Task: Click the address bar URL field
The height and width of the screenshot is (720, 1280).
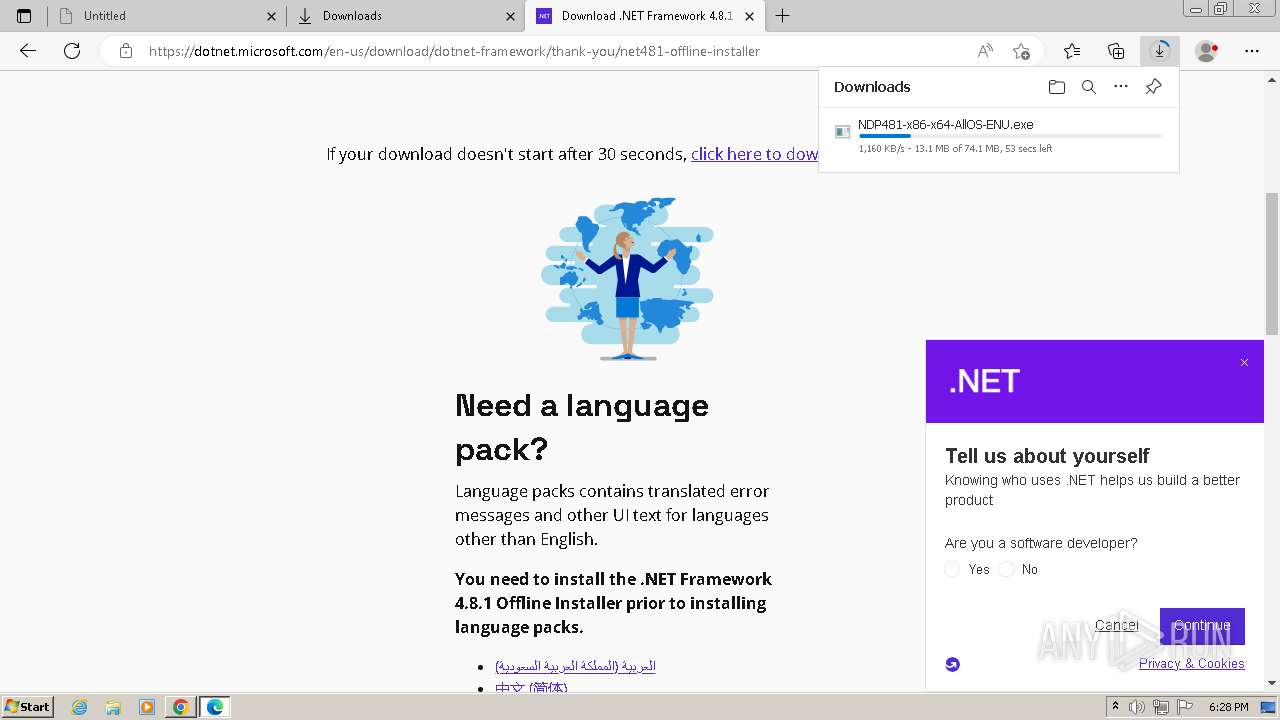Action: tap(454, 51)
